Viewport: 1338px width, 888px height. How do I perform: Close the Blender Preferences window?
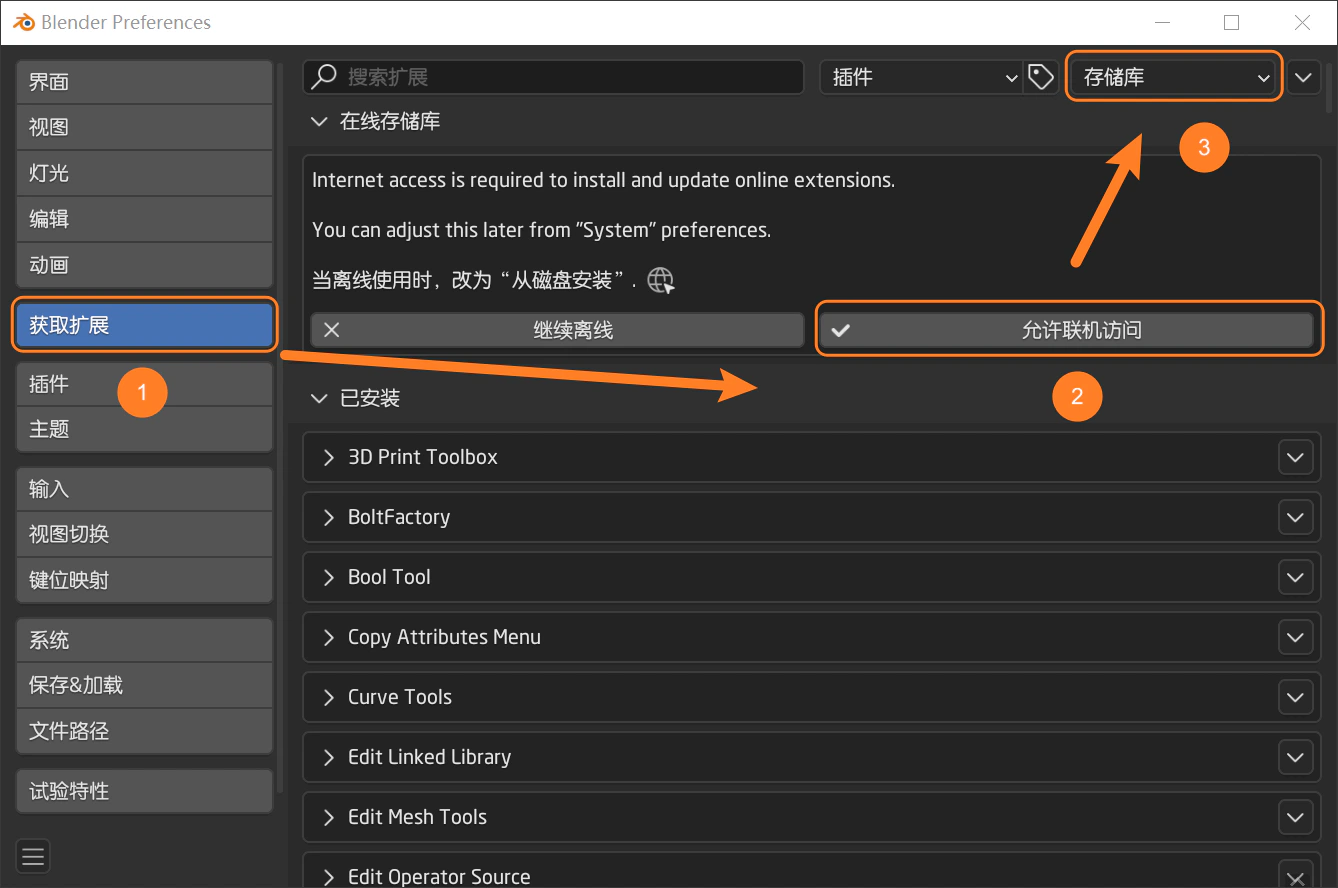[x=1302, y=22]
